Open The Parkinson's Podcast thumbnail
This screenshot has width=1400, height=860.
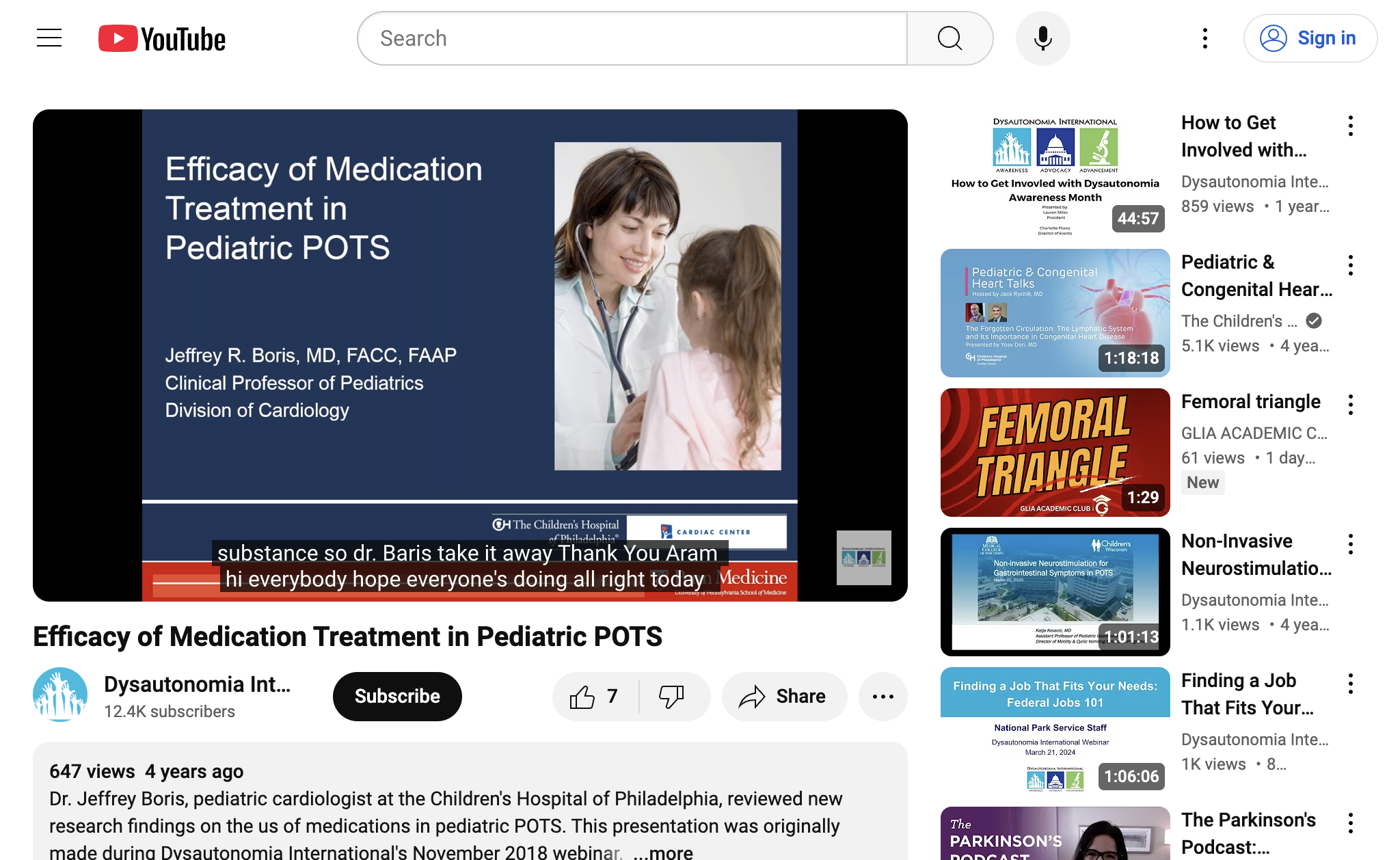pos(1055,834)
